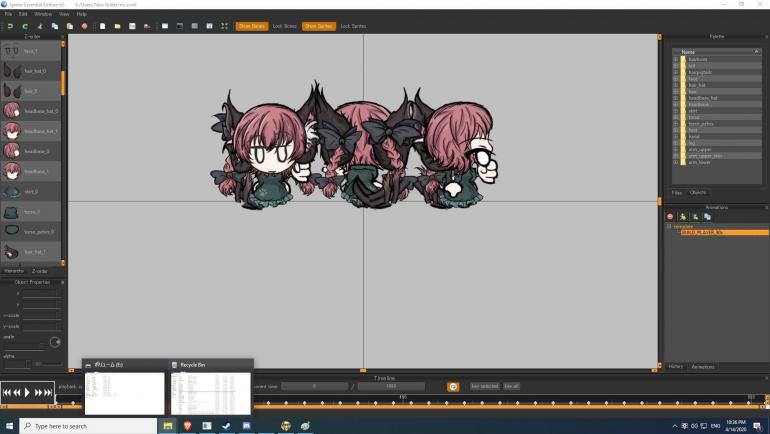
Task: Open the Window menu
Action: 43,14
